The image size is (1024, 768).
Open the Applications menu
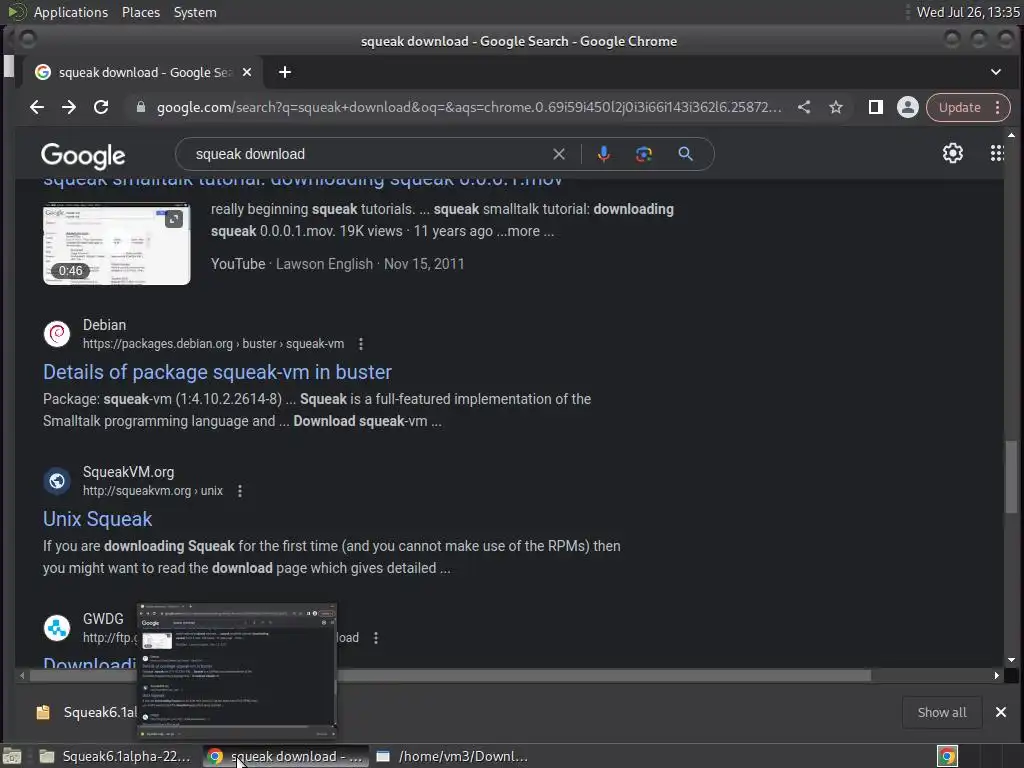click(x=71, y=12)
